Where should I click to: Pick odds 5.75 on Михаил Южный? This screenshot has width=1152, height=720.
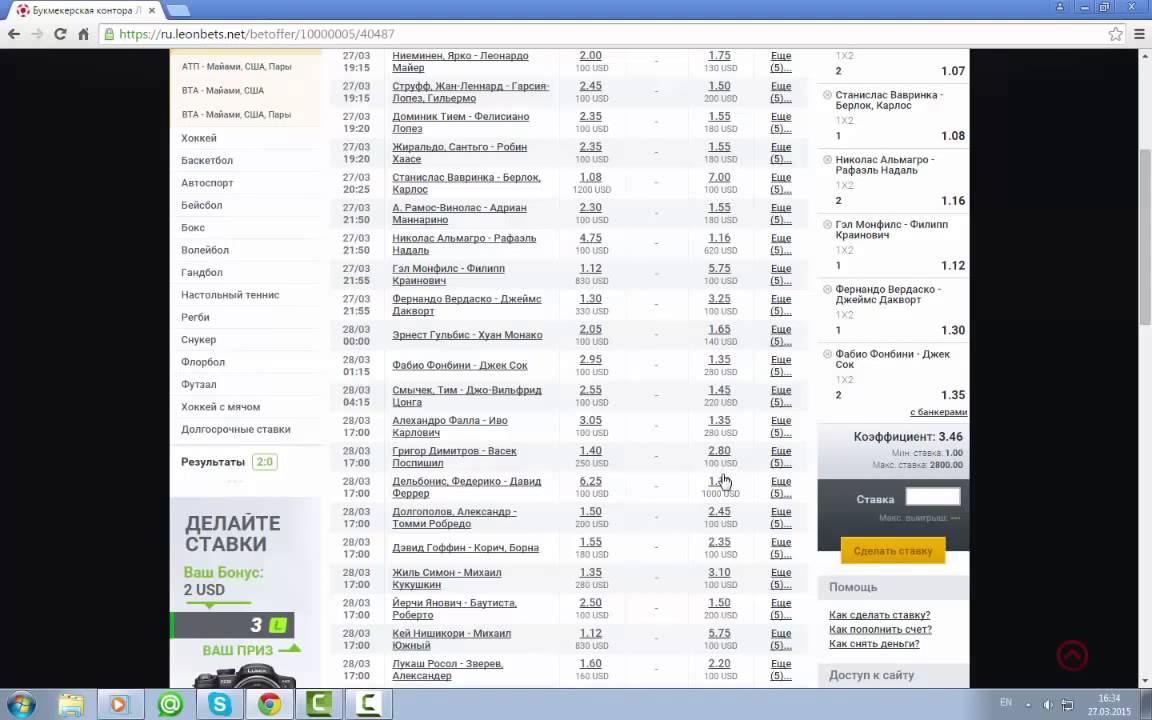point(719,633)
